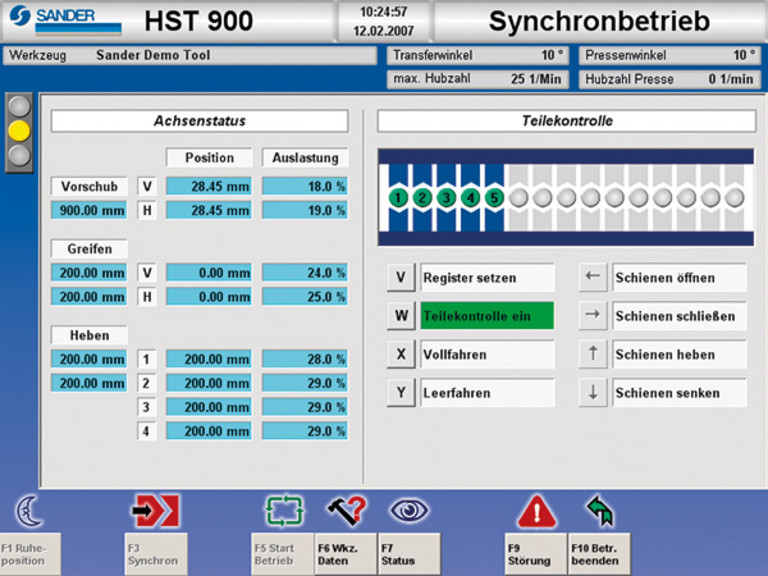Click the green return-arrow Betrieb beenden icon
Screen dimensions: 768x576
(599, 511)
